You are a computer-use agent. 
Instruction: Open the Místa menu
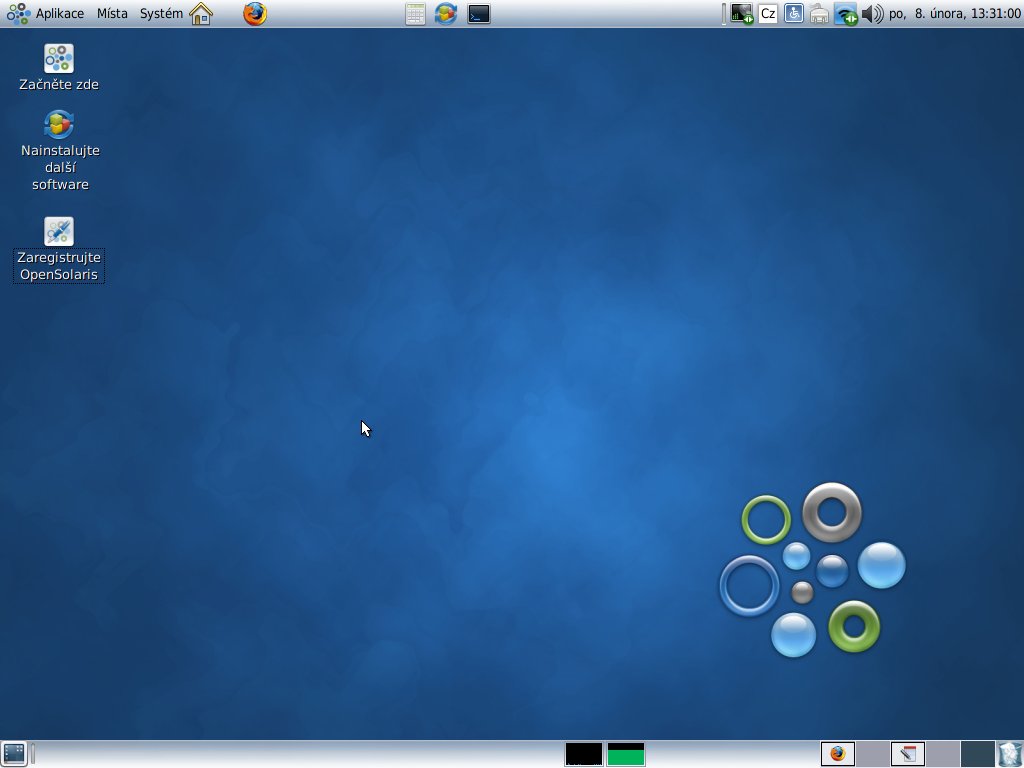[112, 14]
